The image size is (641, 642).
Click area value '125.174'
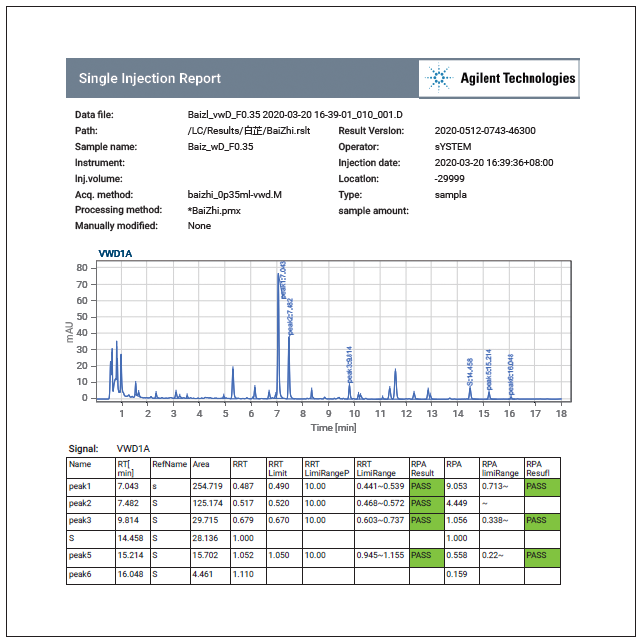(208, 503)
